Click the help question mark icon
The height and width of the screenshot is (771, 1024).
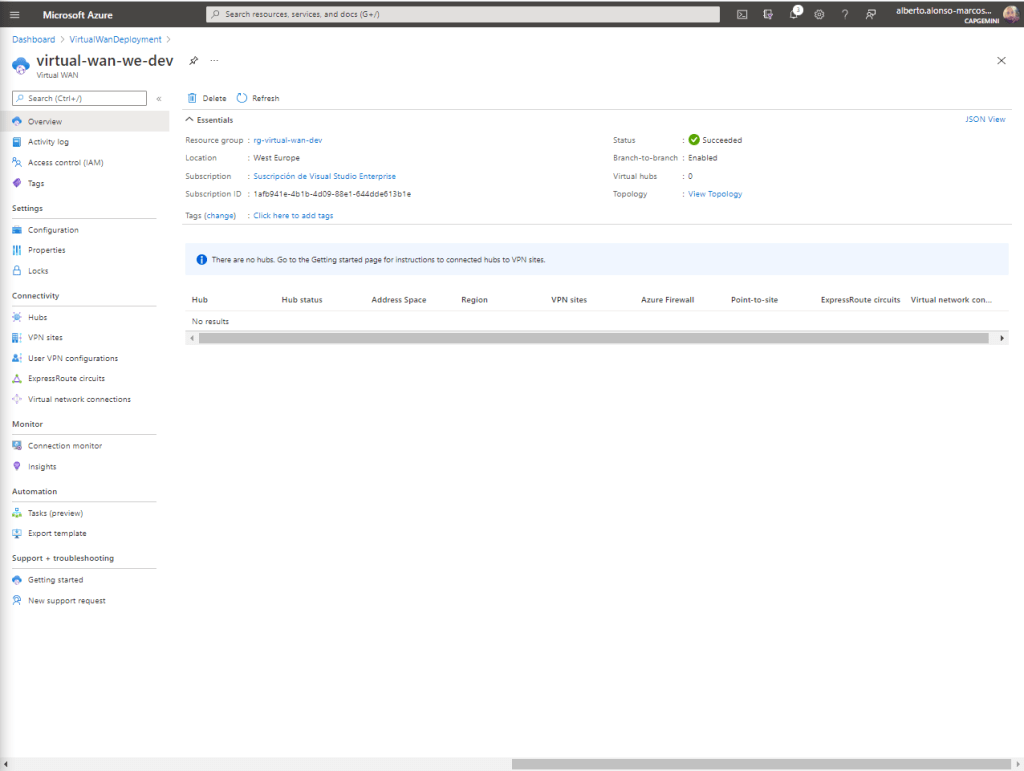click(x=845, y=14)
